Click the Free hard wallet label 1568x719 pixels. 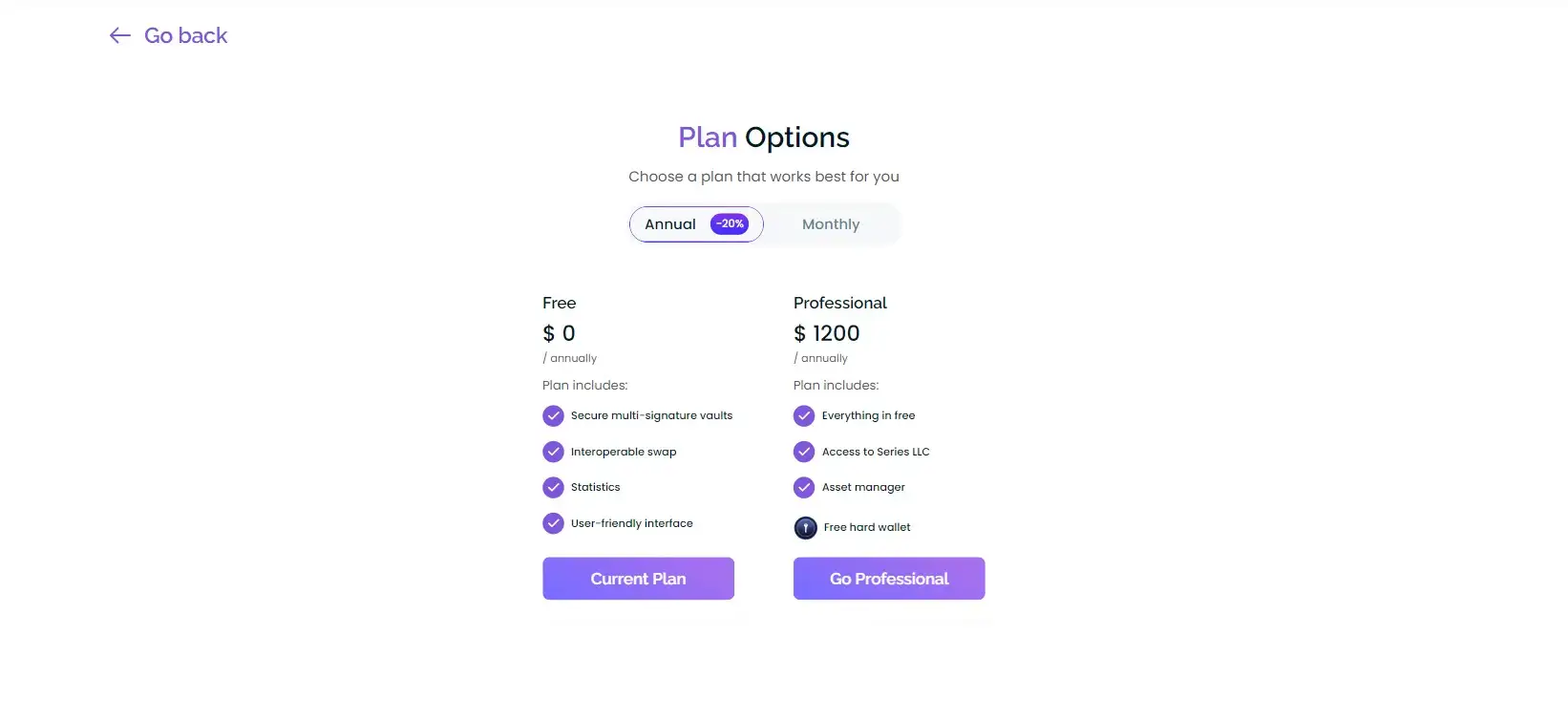pyautogui.click(x=867, y=527)
